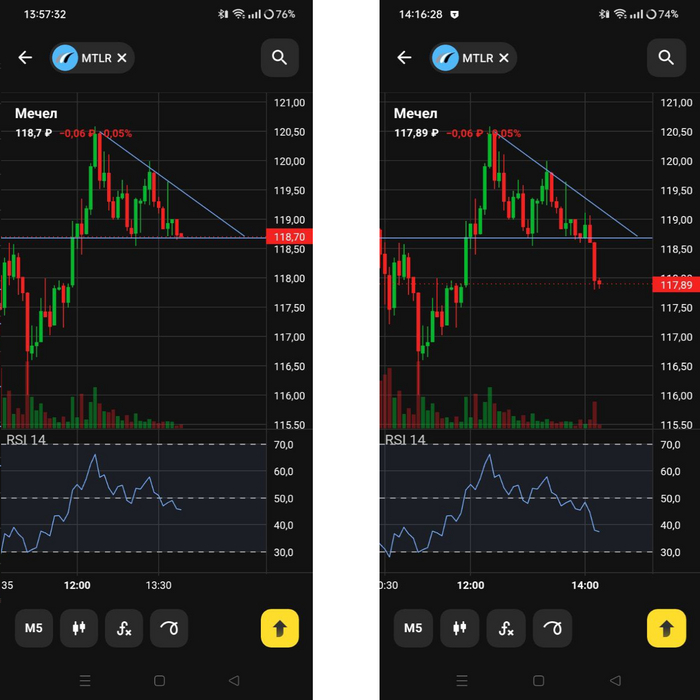
Task: Tap Android recents button in 14:16 screenshot
Action: coord(463,680)
